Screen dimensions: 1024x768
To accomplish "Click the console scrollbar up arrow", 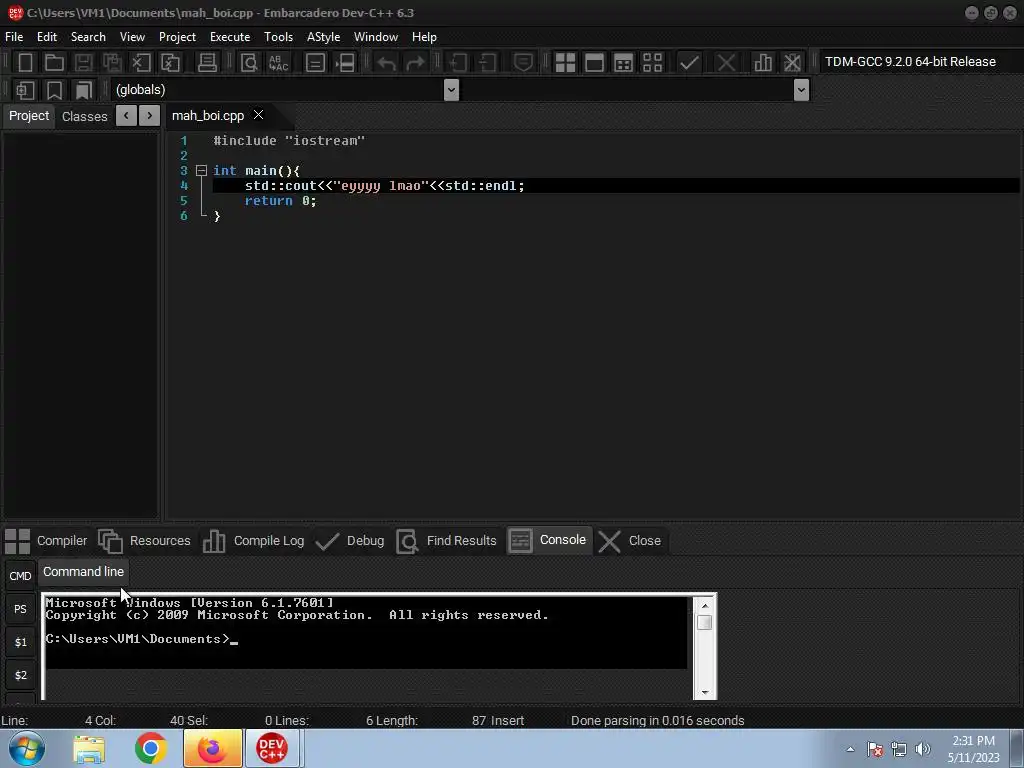I will point(705,605).
